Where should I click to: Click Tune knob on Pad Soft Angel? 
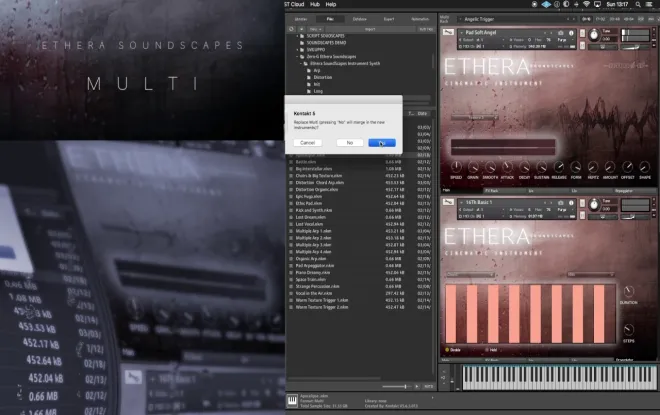[x=594, y=35]
